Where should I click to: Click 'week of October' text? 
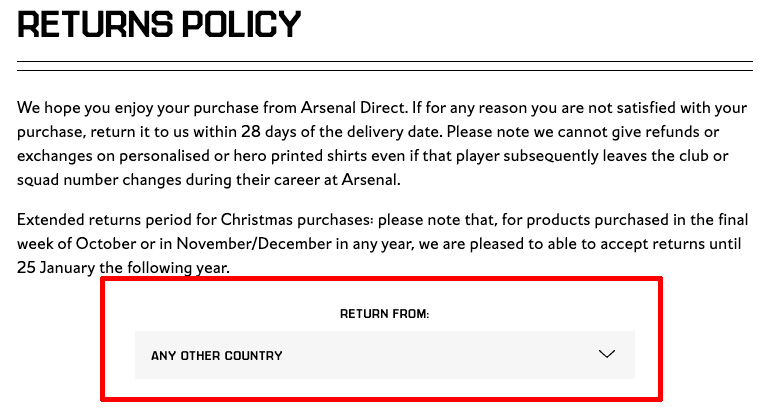click(x=77, y=244)
